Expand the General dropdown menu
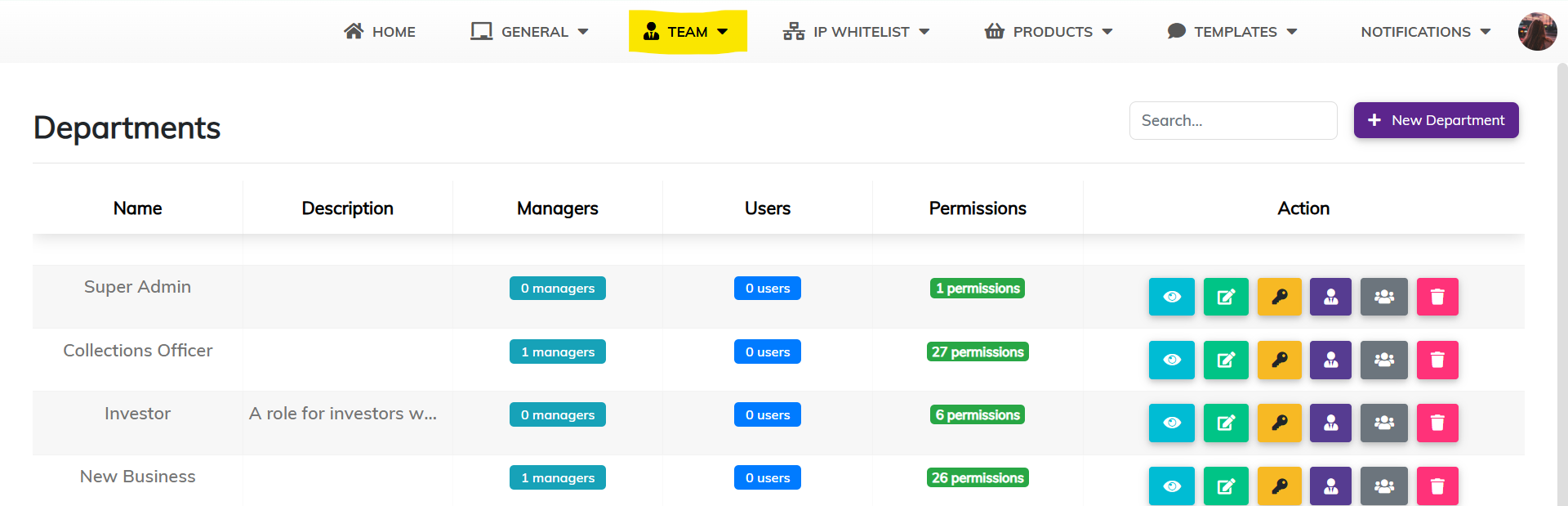Viewport: 1568px width, 506px height. [529, 32]
